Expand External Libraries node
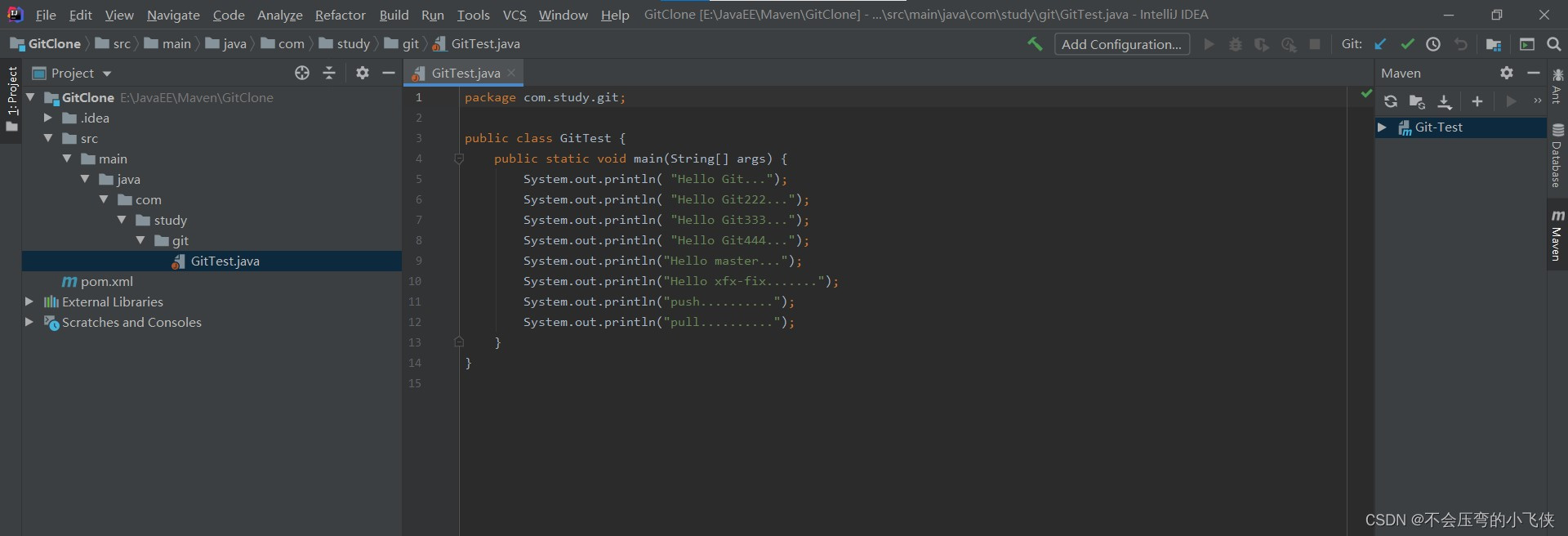 click(x=30, y=301)
